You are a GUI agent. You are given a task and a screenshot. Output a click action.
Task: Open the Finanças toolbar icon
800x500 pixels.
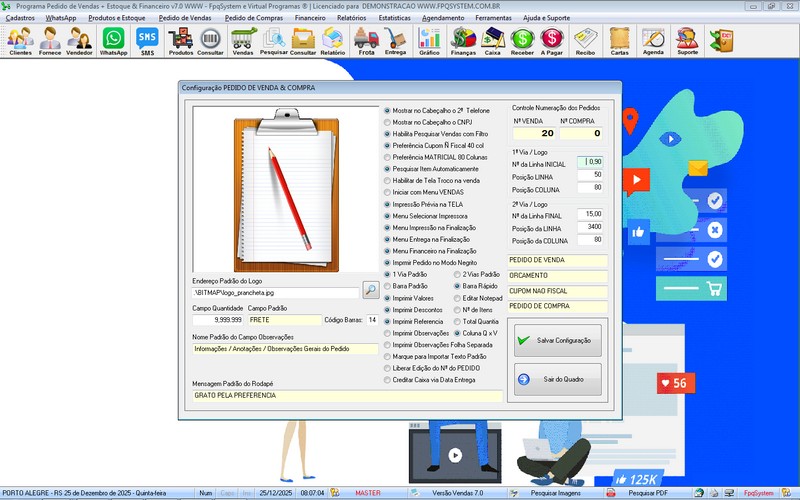pos(463,41)
